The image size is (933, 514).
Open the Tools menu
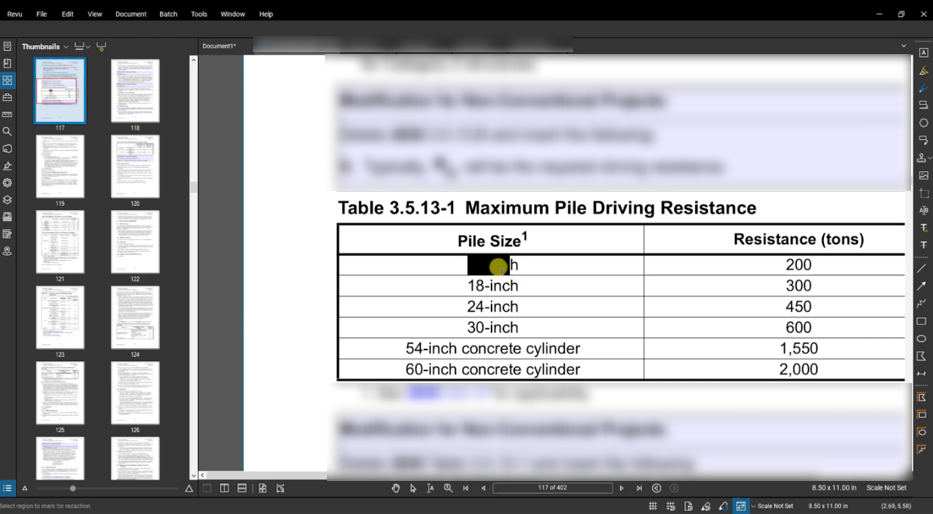coord(199,14)
